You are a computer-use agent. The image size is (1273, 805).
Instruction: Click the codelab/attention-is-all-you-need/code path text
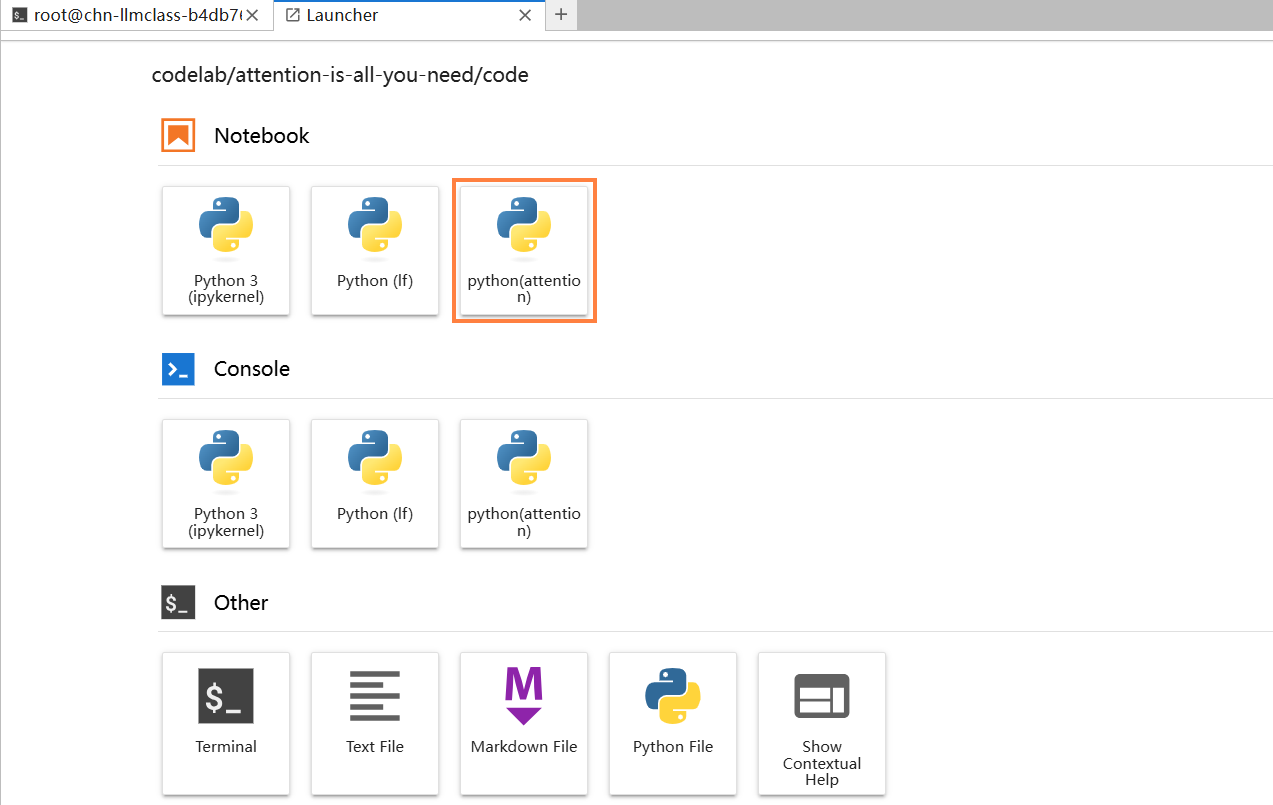(x=340, y=75)
